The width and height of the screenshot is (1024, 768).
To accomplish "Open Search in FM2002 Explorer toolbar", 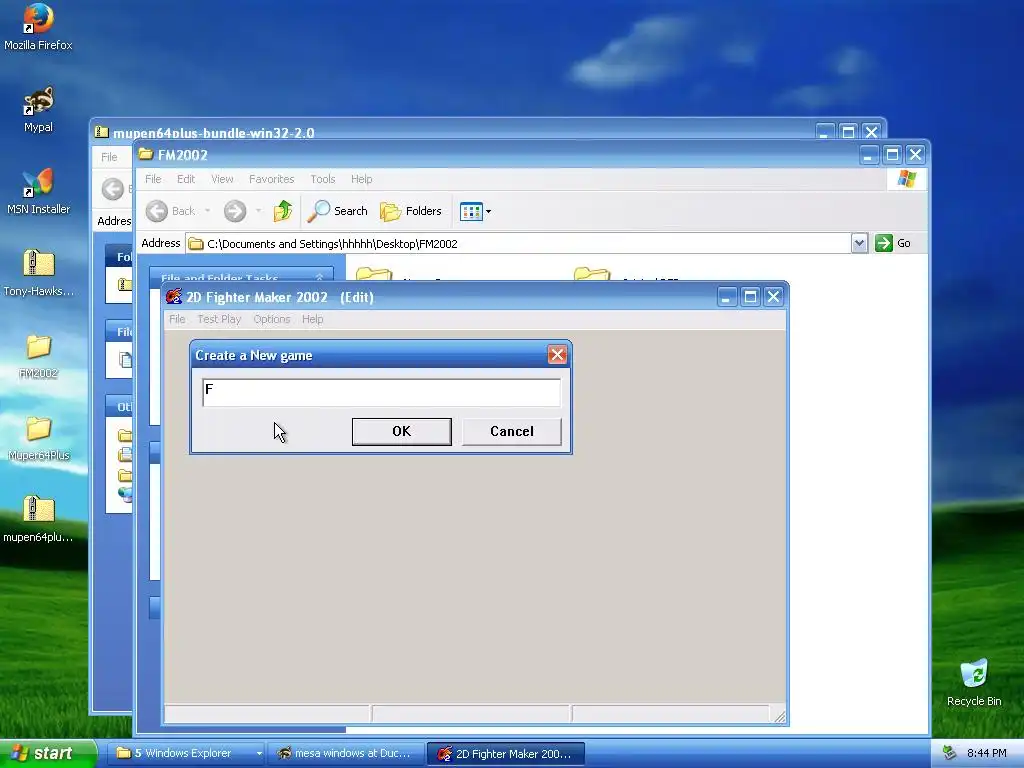I will click(x=338, y=211).
